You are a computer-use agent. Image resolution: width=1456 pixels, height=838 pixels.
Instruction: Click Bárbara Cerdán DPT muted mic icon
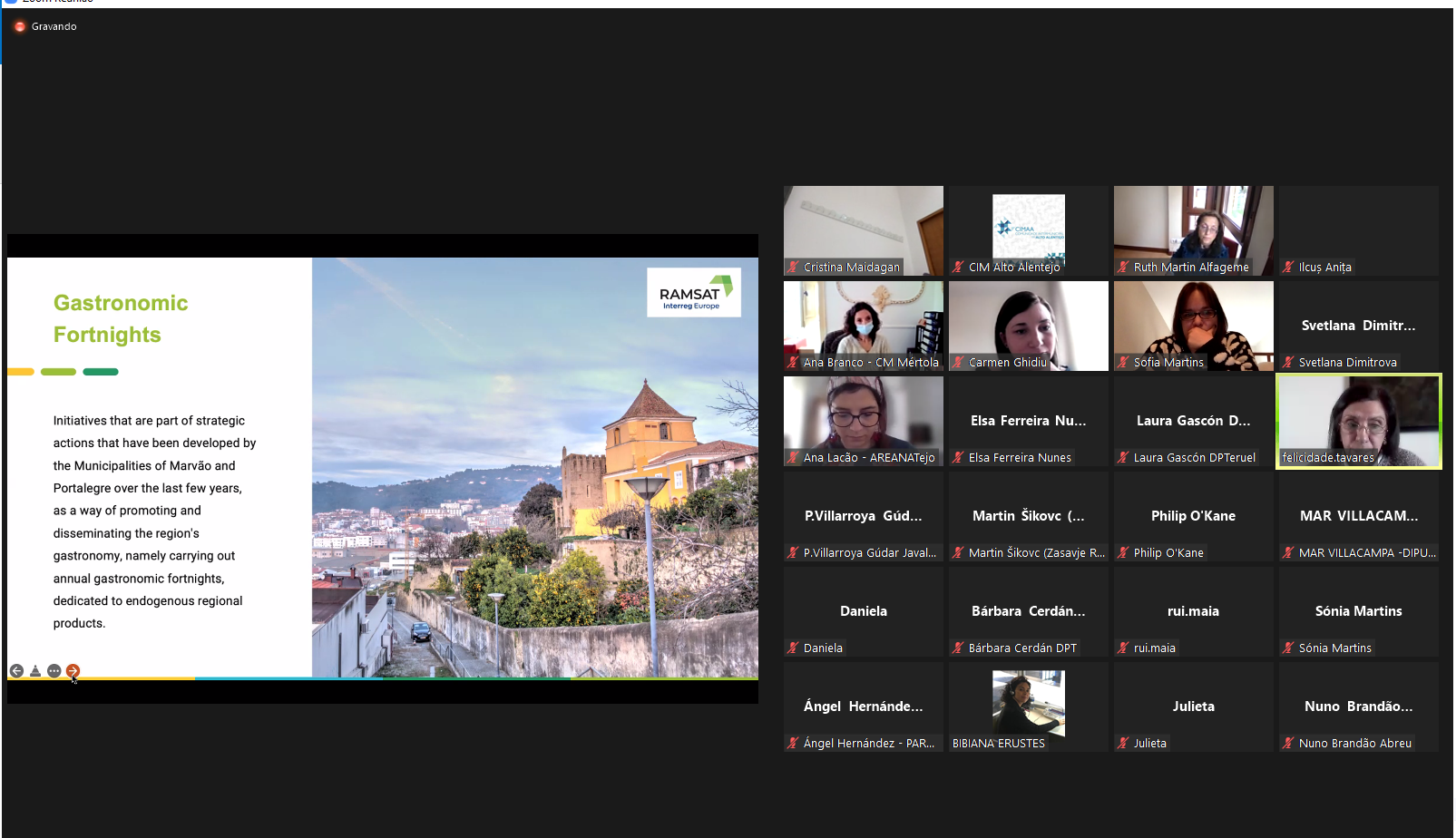tap(958, 648)
